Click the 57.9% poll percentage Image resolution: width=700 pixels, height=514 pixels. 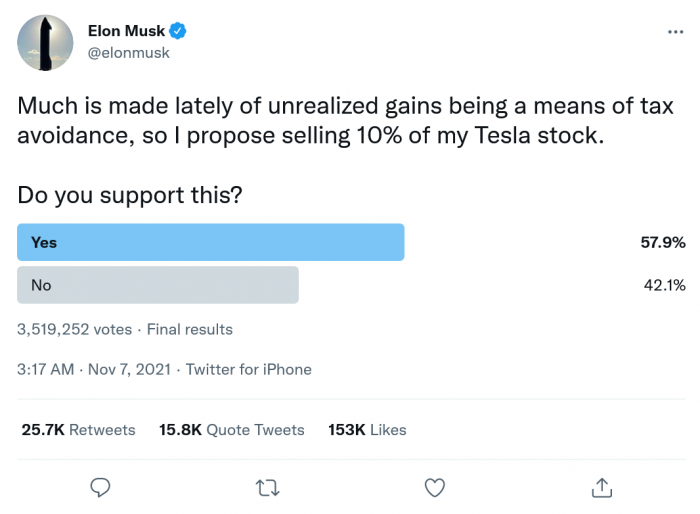click(x=663, y=242)
